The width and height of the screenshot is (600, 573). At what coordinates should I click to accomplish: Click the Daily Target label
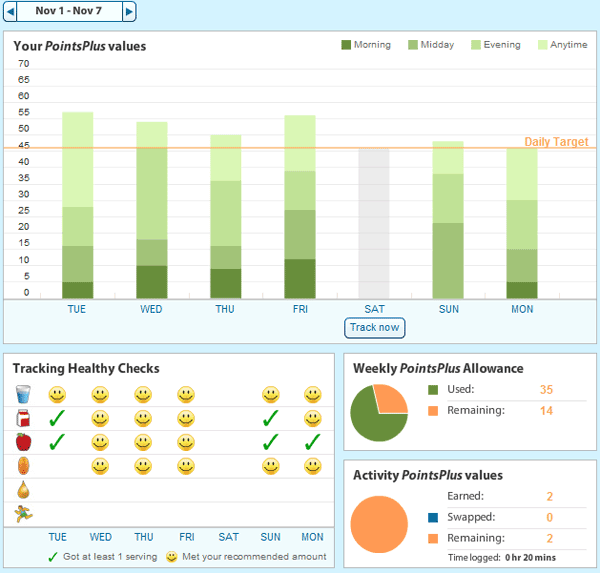coord(556,142)
